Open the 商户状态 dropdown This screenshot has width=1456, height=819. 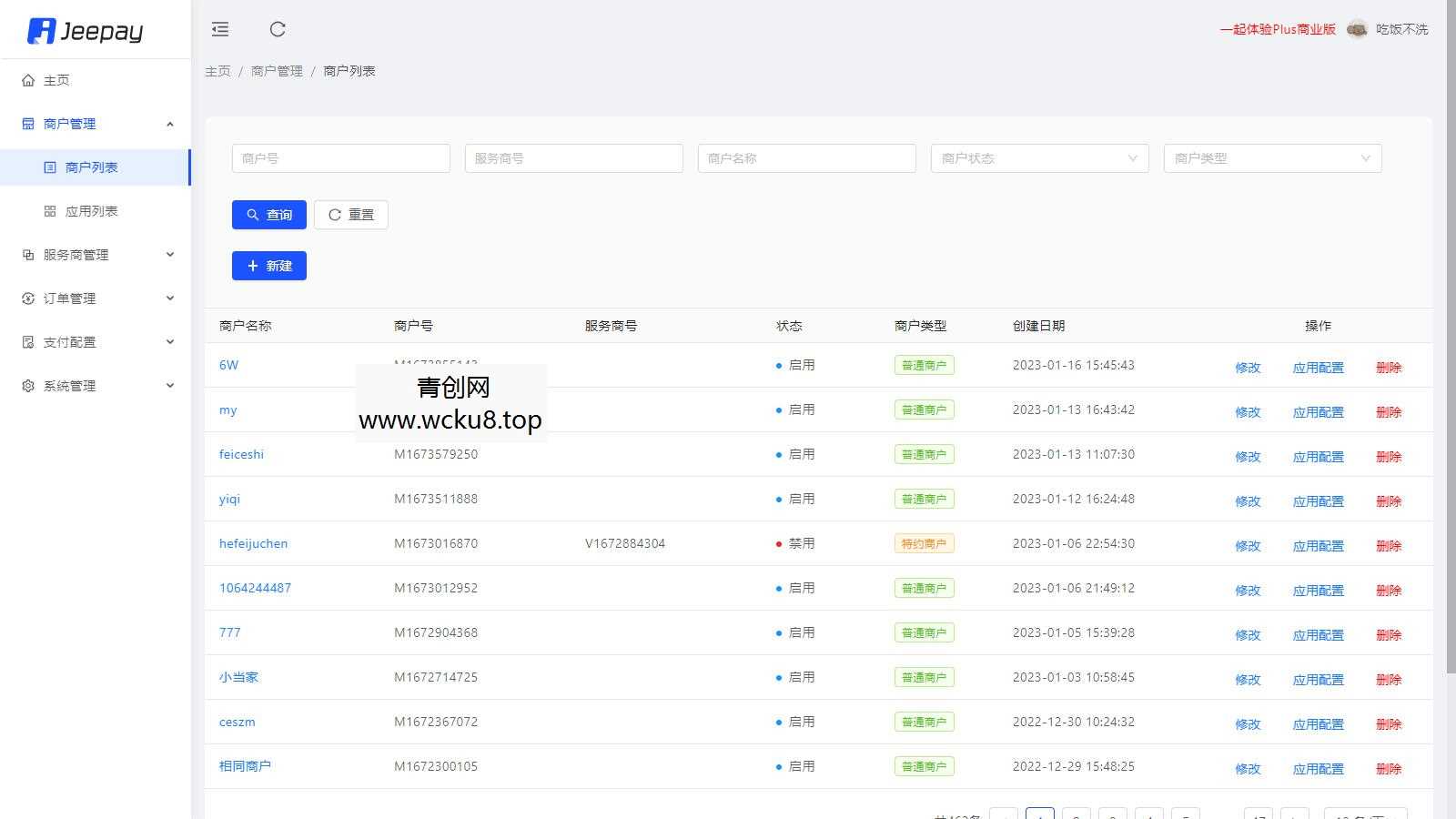tap(1039, 157)
